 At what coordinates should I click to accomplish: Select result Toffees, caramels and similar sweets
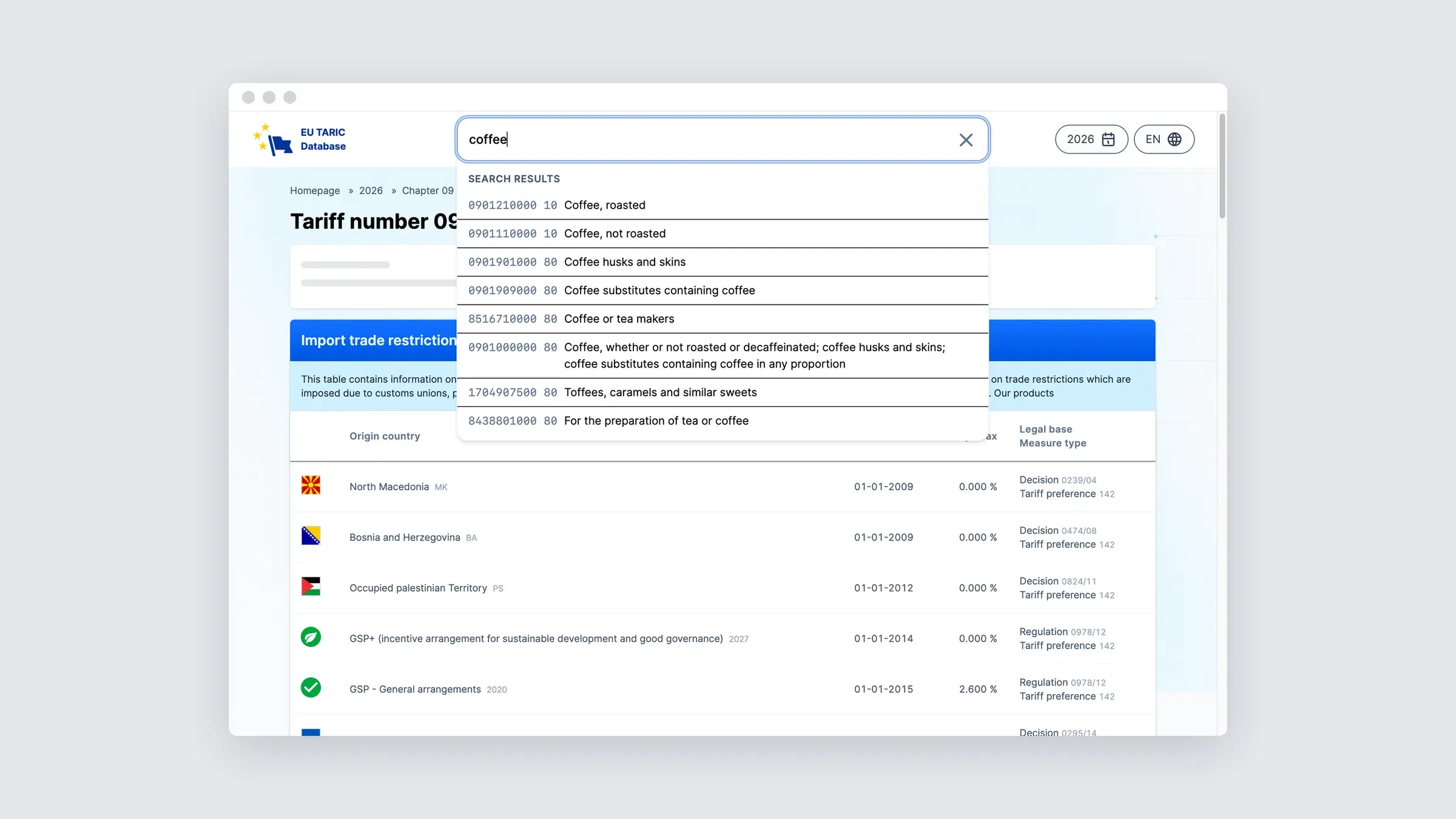(722, 393)
